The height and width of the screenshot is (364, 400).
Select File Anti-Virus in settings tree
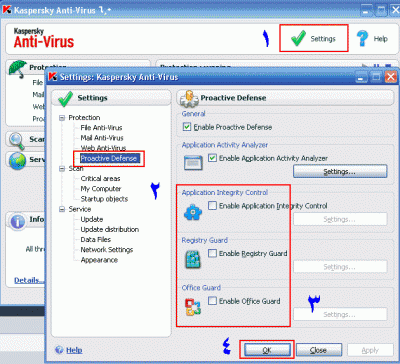click(101, 128)
